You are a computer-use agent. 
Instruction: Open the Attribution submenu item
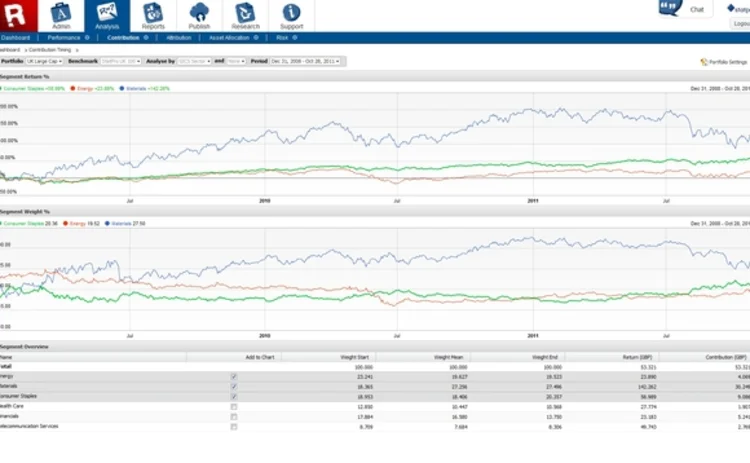click(179, 38)
